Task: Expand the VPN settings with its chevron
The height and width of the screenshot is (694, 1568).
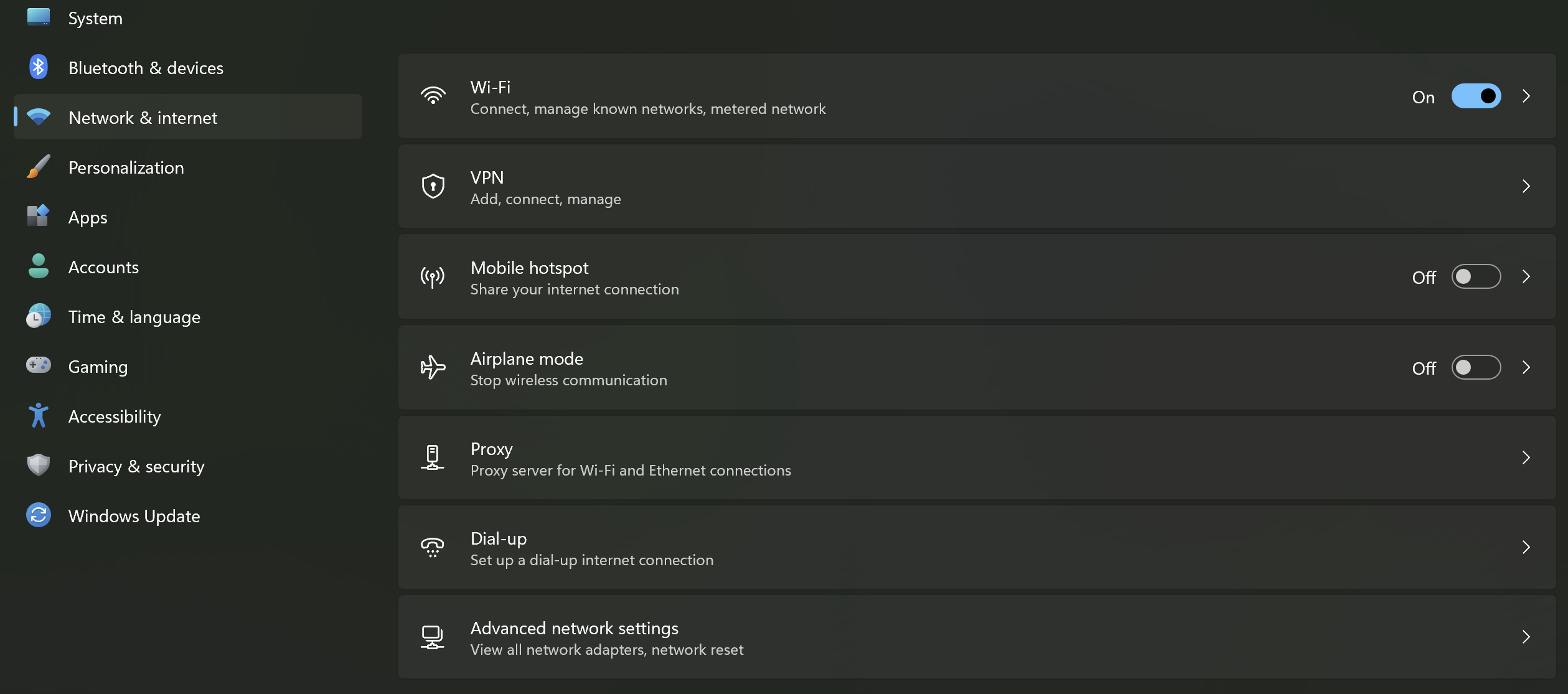Action: 1526,186
